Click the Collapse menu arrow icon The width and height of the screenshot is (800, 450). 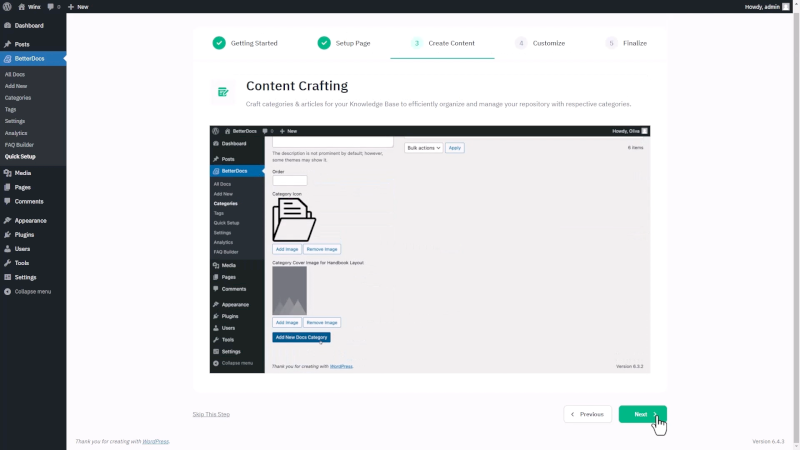point(8,292)
